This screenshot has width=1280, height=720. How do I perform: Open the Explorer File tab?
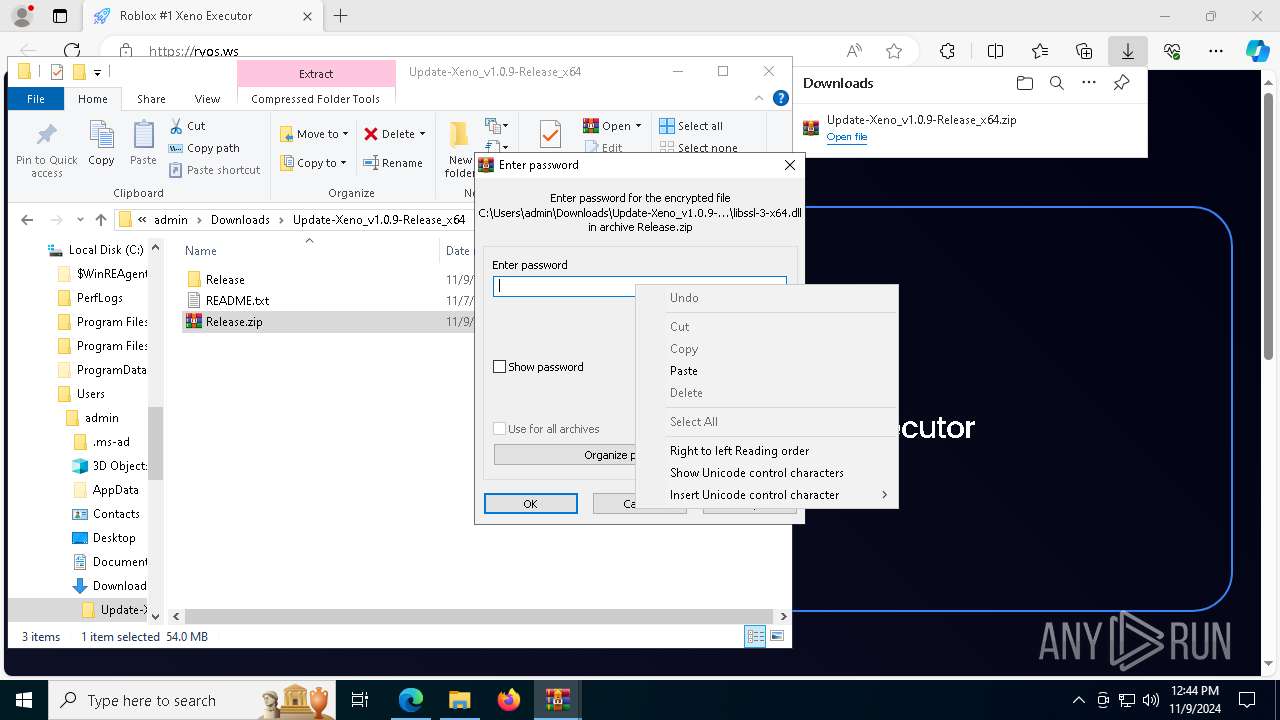pos(35,99)
